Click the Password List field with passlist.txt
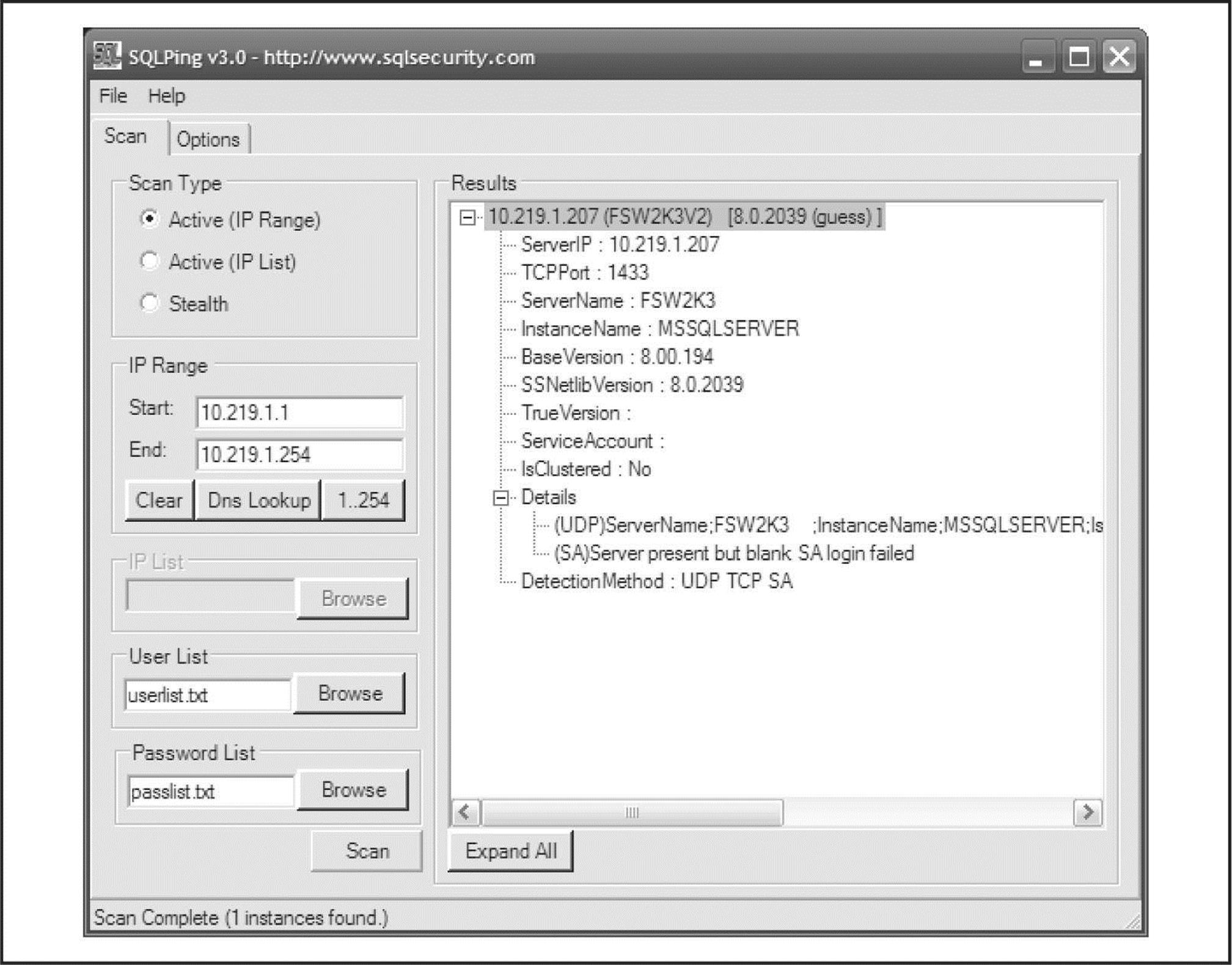This screenshot has width=1232, height=965. click(x=211, y=791)
